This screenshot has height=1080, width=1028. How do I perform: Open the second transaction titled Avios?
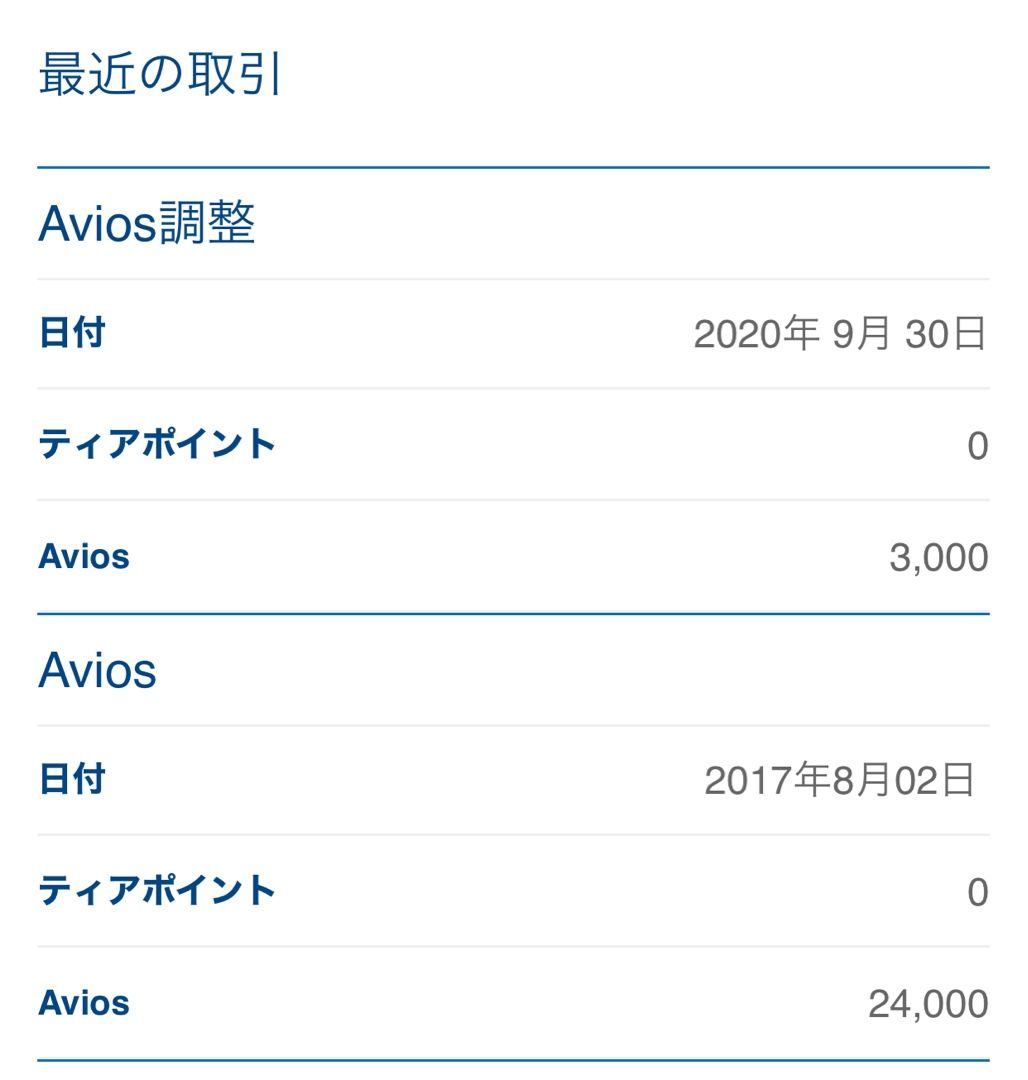(x=97, y=671)
